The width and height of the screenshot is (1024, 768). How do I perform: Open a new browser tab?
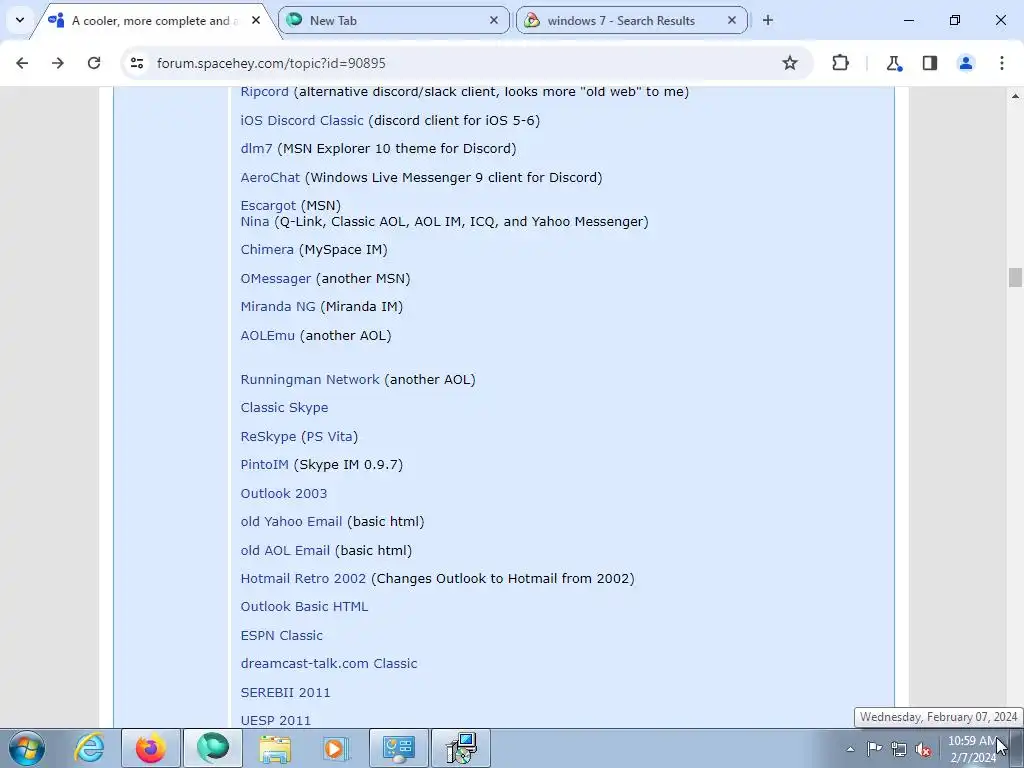point(768,20)
